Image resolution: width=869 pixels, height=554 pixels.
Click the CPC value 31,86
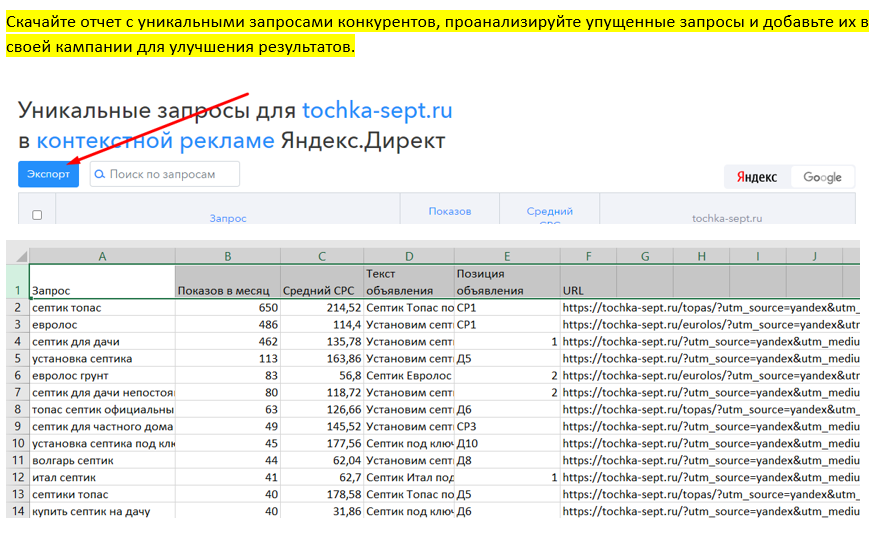322,511
